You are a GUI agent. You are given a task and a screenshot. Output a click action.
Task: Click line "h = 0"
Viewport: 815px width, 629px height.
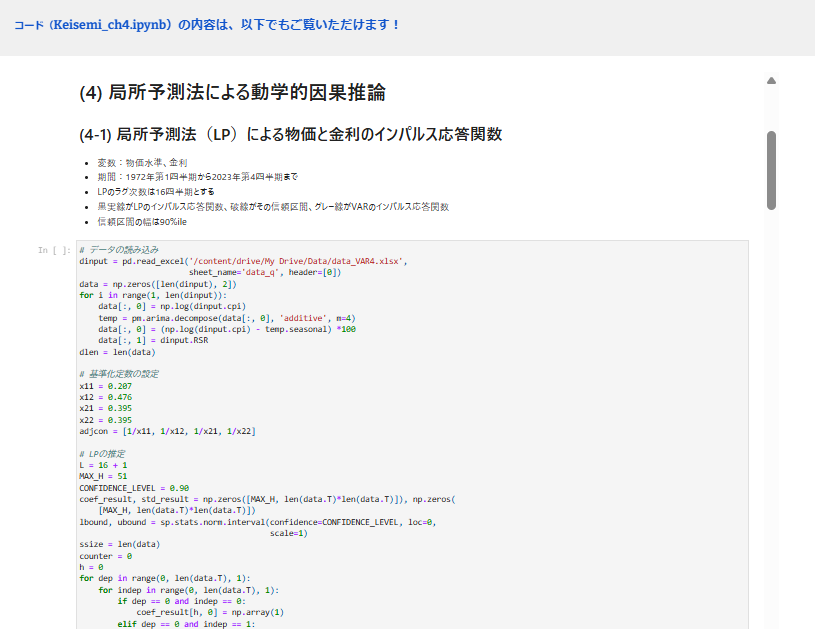91,567
